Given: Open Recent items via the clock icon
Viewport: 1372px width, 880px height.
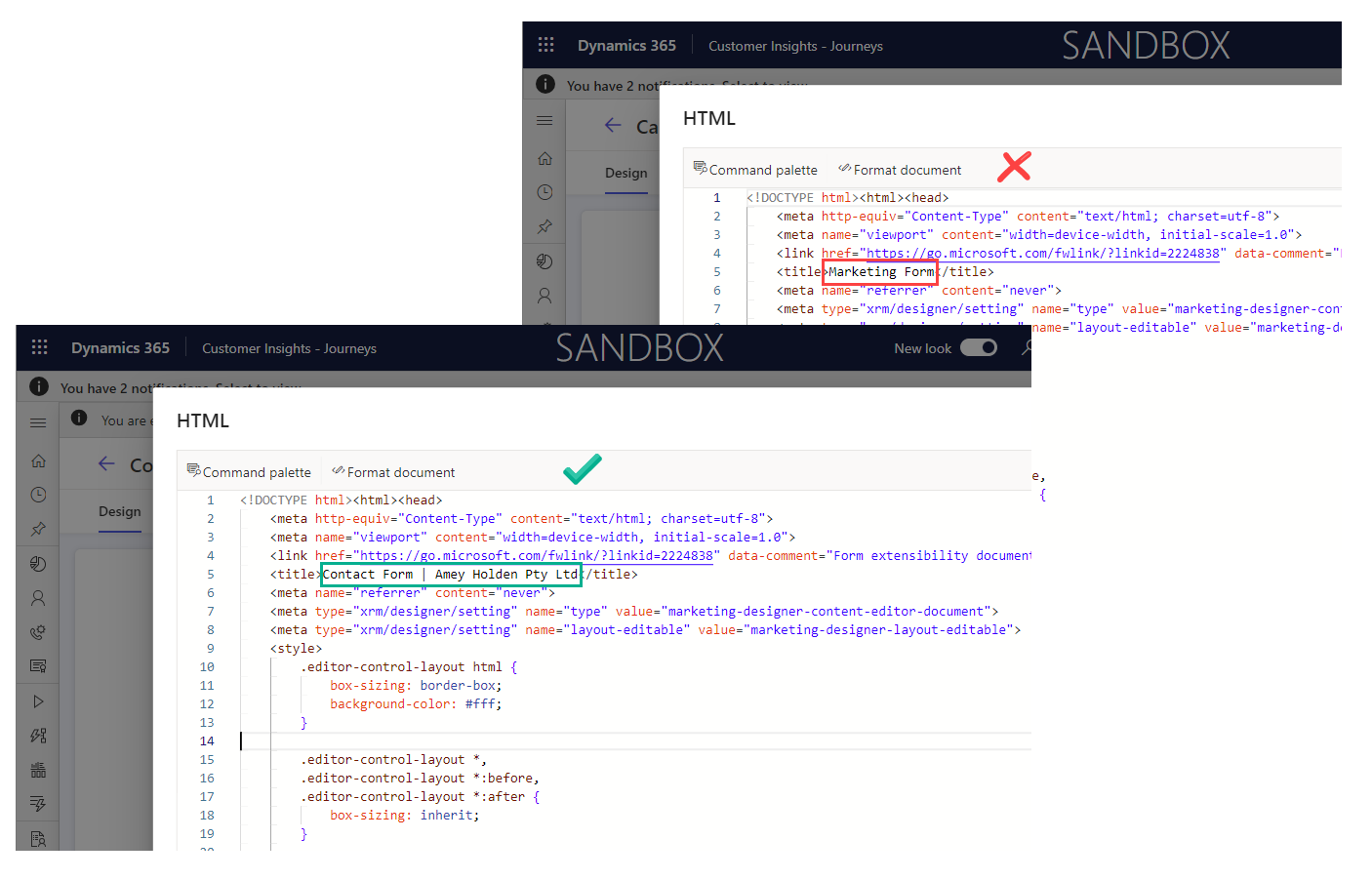Looking at the screenshot, I should pos(38,494).
